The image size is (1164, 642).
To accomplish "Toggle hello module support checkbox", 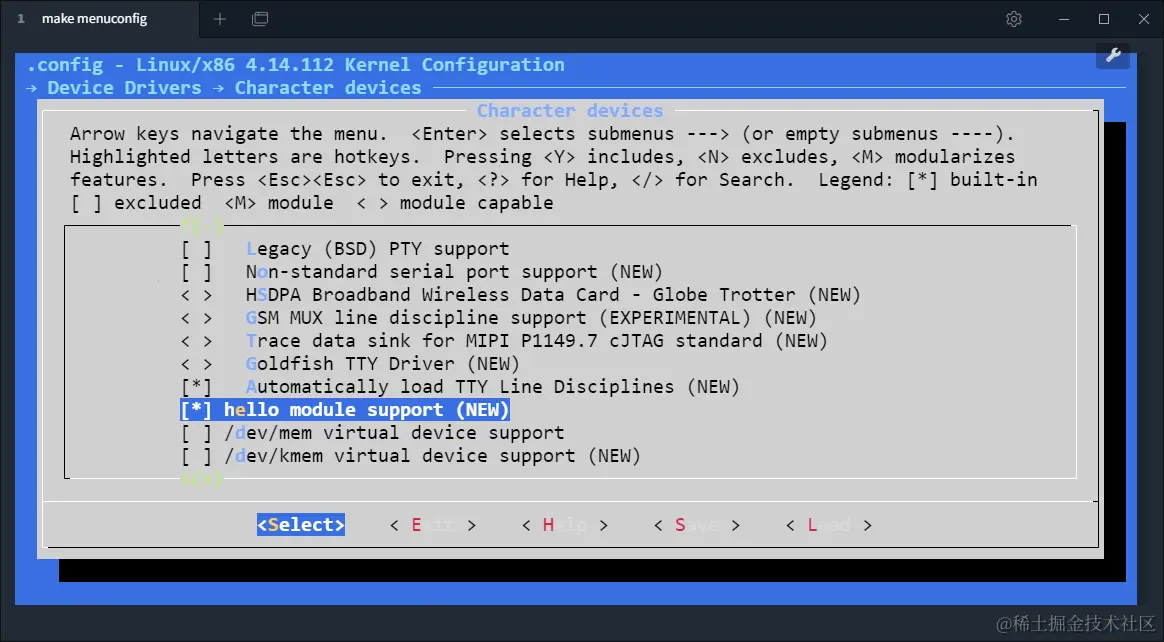I will (x=197, y=410).
